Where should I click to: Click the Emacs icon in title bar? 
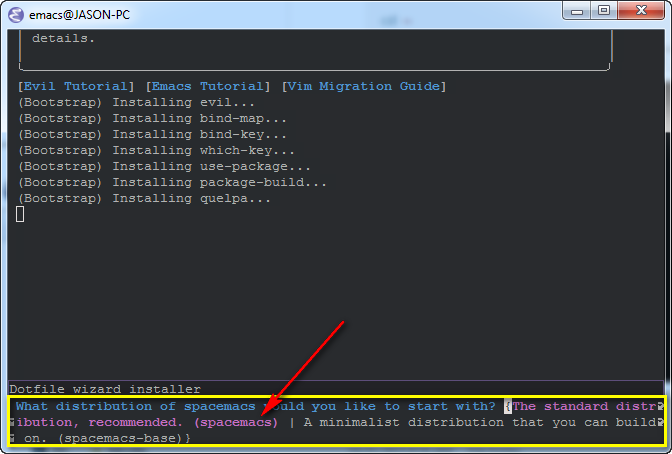click(16, 15)
